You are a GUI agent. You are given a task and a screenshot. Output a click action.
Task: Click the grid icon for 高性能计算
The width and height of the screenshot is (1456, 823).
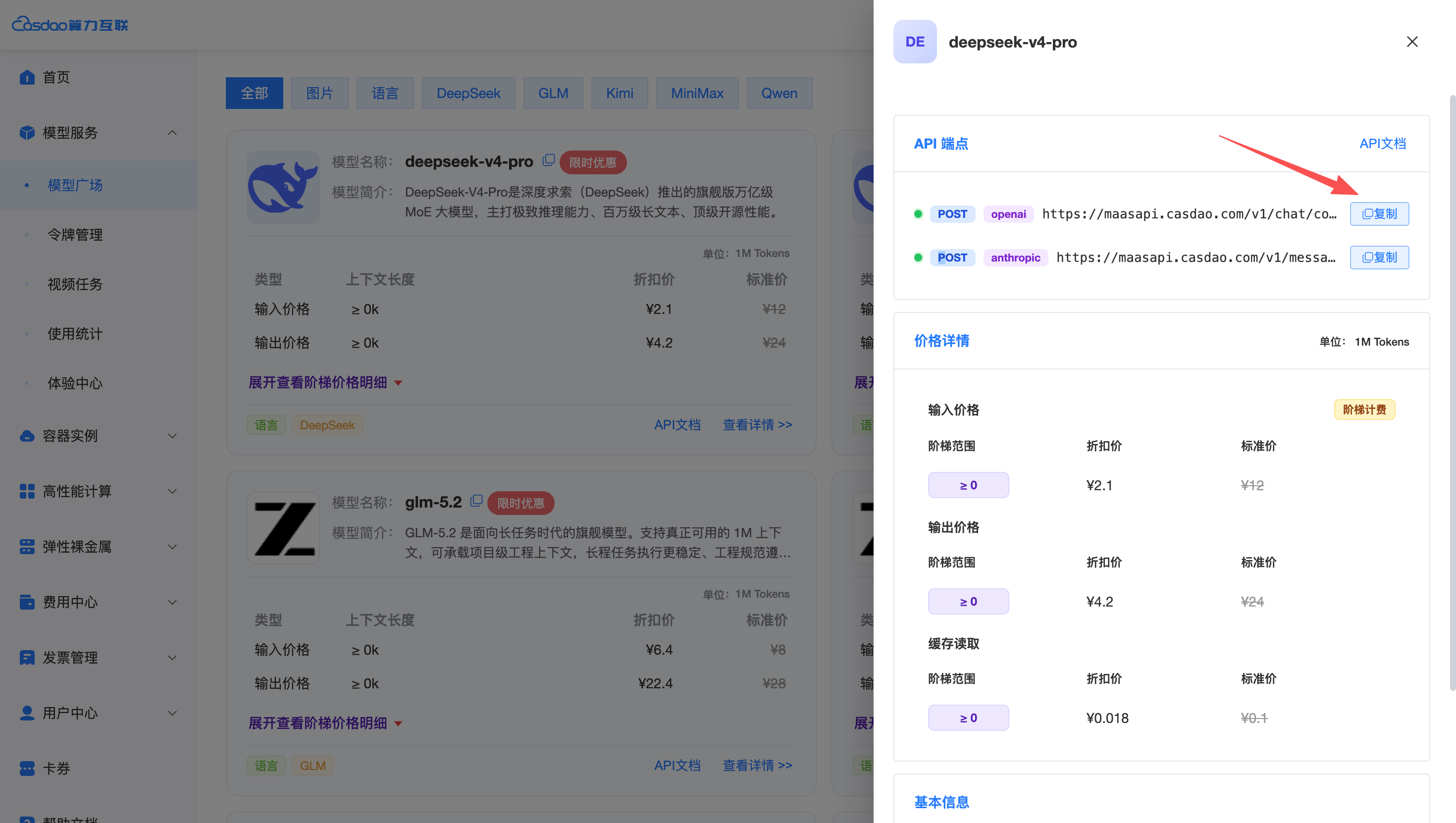[27, 491]
